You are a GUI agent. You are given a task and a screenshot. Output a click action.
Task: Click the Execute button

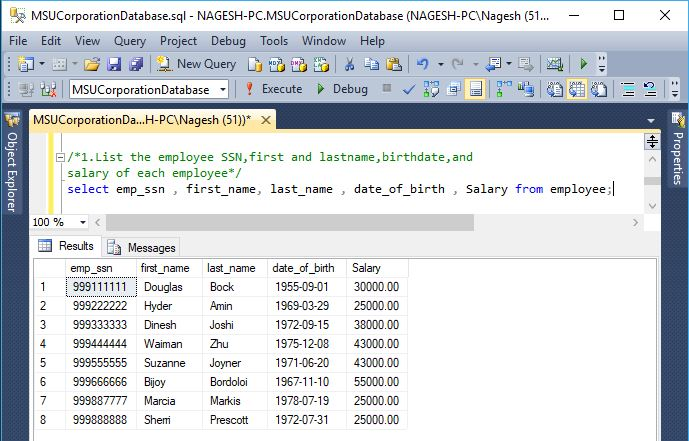tap(273, 89)
